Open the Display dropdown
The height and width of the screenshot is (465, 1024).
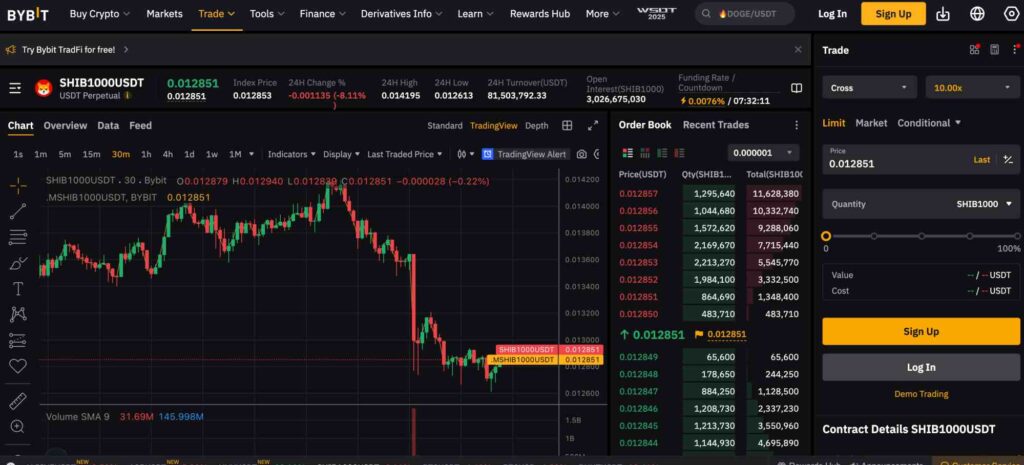coord(342,154)
